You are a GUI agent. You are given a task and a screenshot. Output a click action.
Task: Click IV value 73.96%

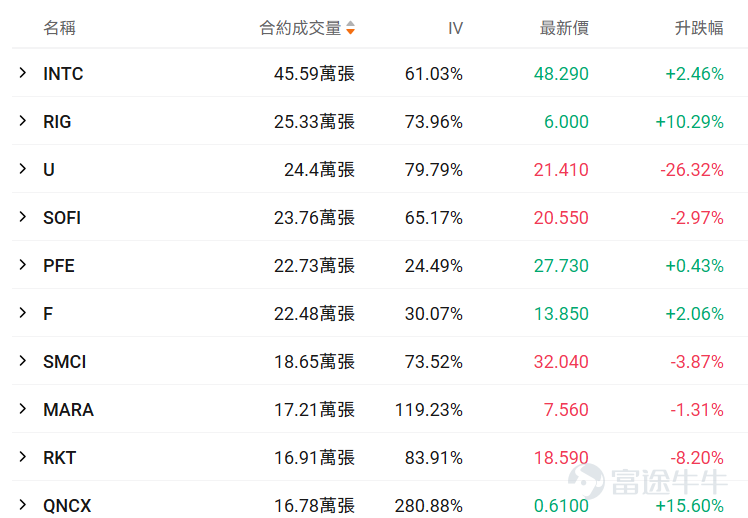pyautogui.click(x=434, y=122)
